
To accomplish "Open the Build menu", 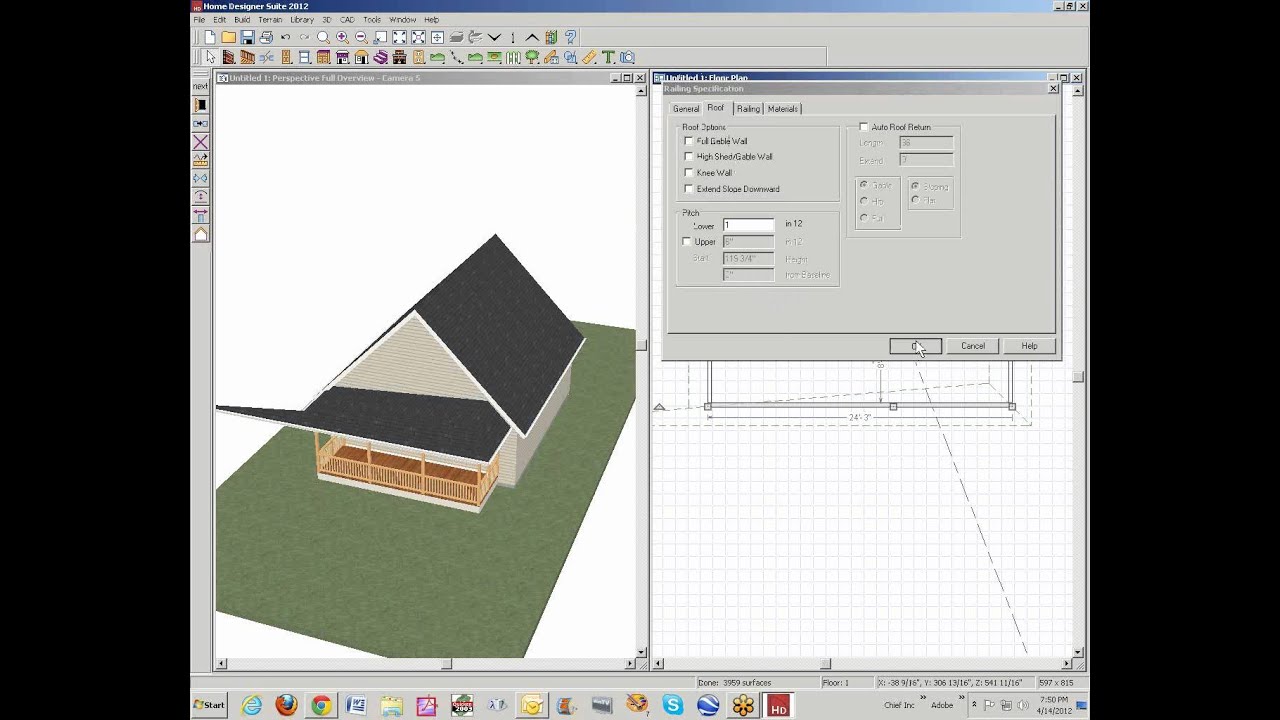I will tap(242, 19).
